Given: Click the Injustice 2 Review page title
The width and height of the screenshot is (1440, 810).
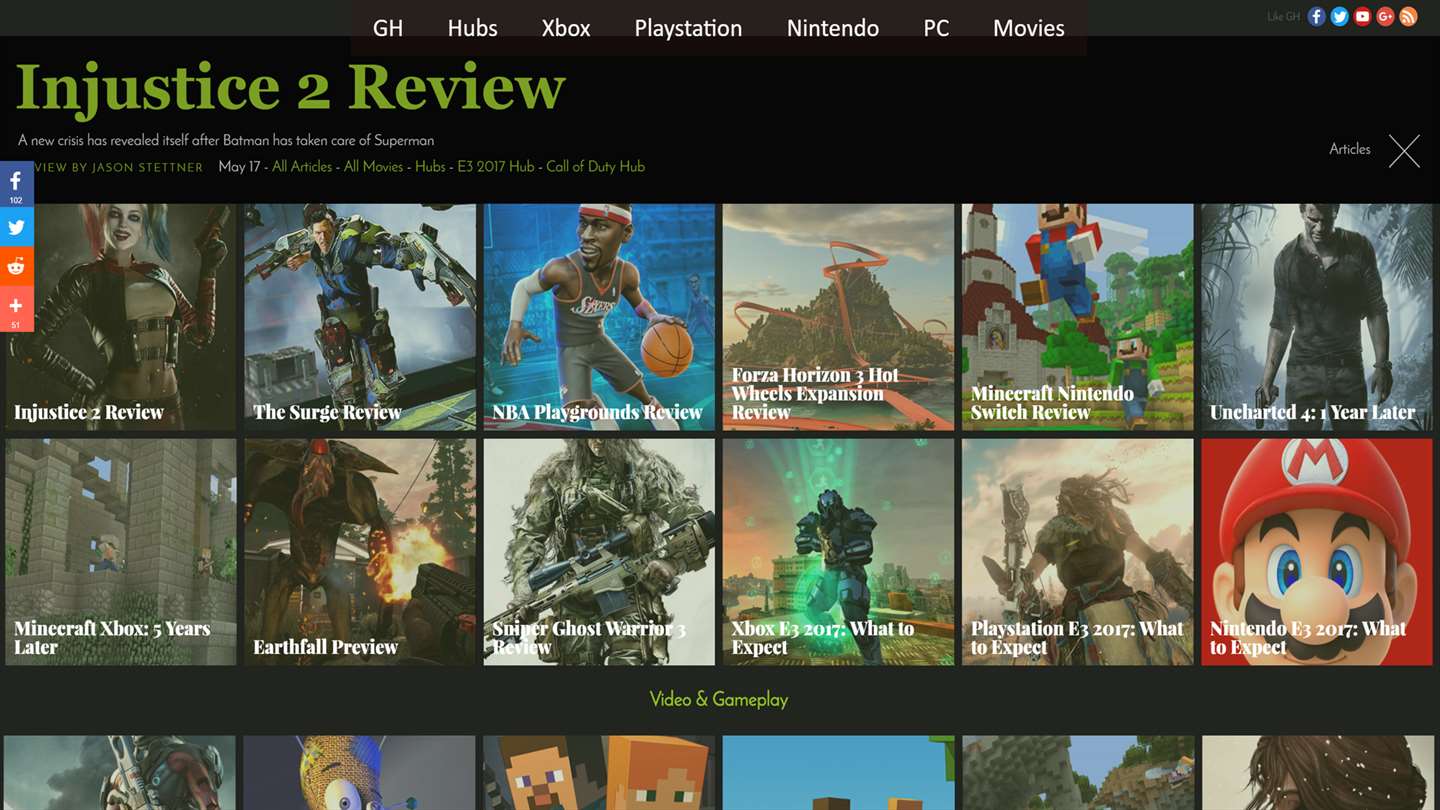Looking at the screenshot, I should click(291, 88).
